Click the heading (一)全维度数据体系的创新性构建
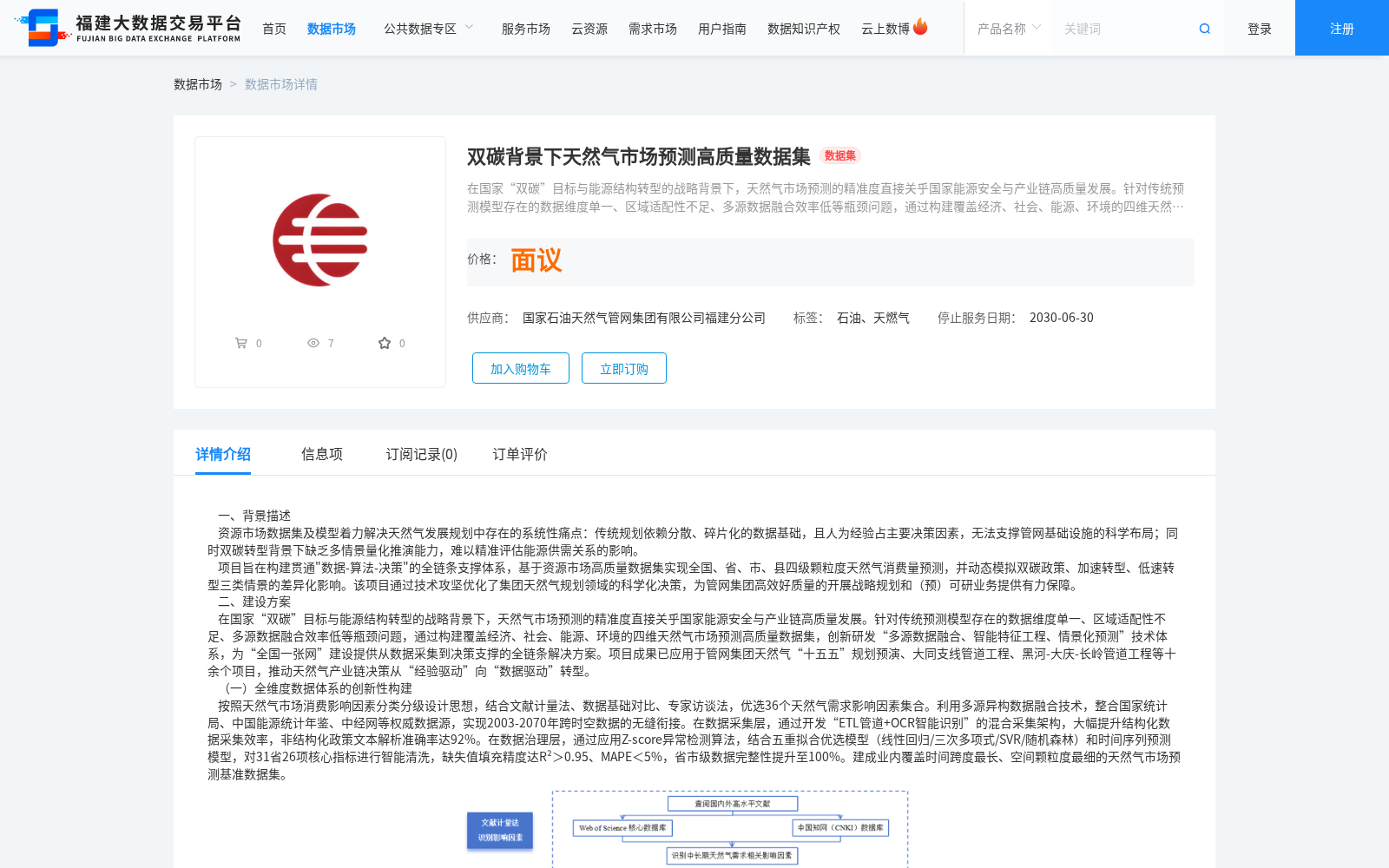1389x868 pixels. [315, 688]
